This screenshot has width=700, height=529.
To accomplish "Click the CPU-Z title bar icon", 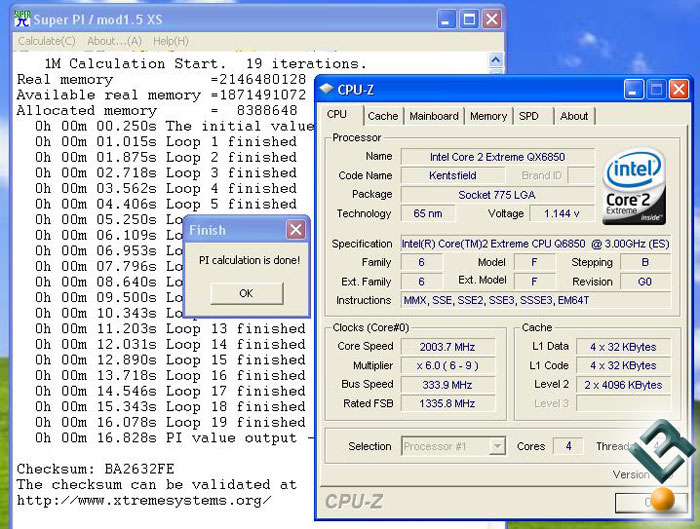I will [x=326, y=89].
